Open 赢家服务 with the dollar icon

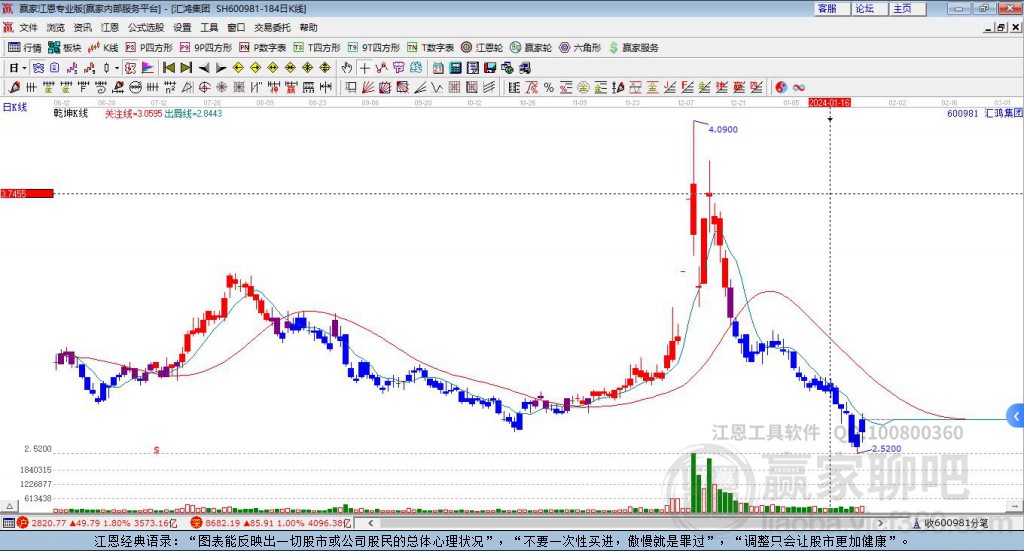pos(633,48)
